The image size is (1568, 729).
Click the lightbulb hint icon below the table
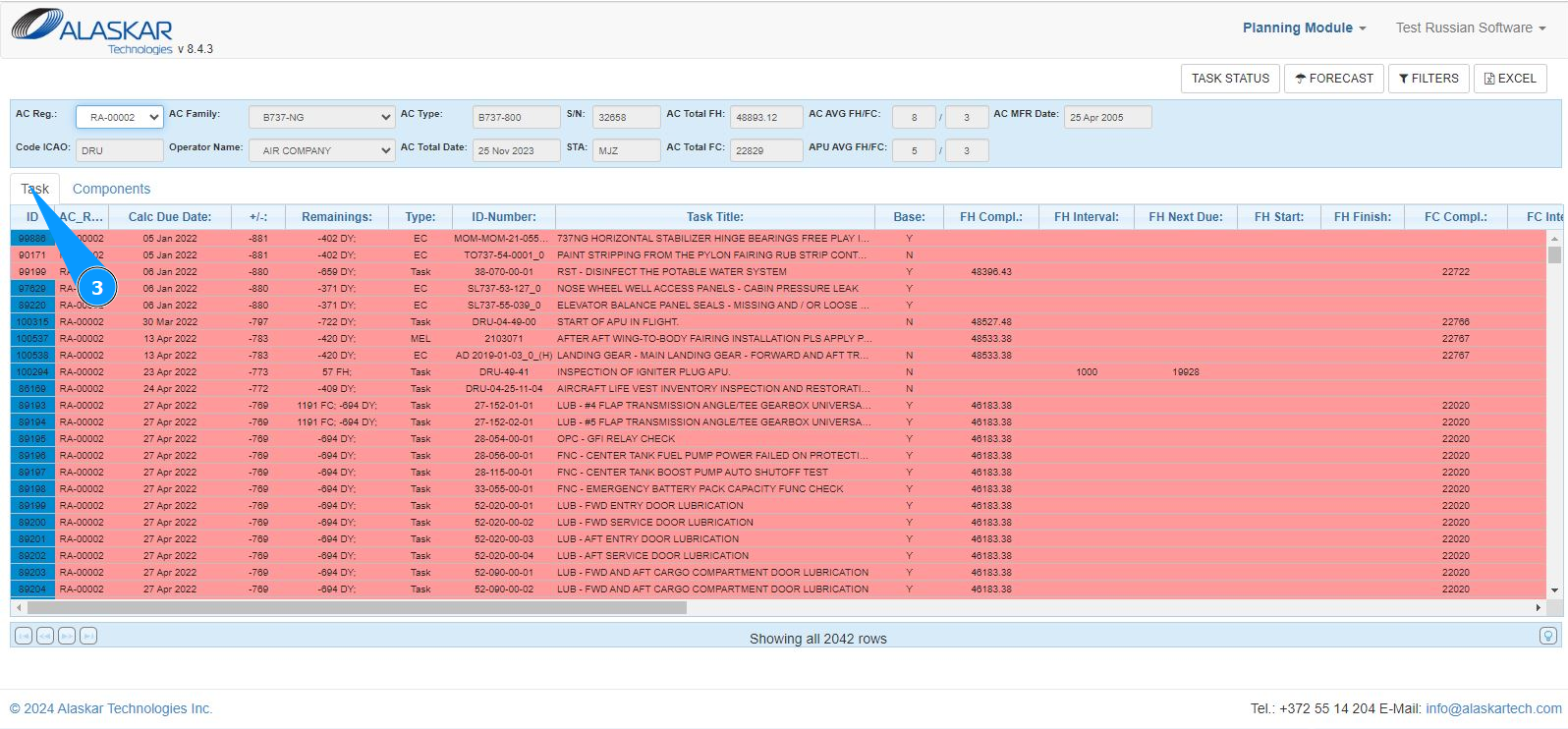1548,636
